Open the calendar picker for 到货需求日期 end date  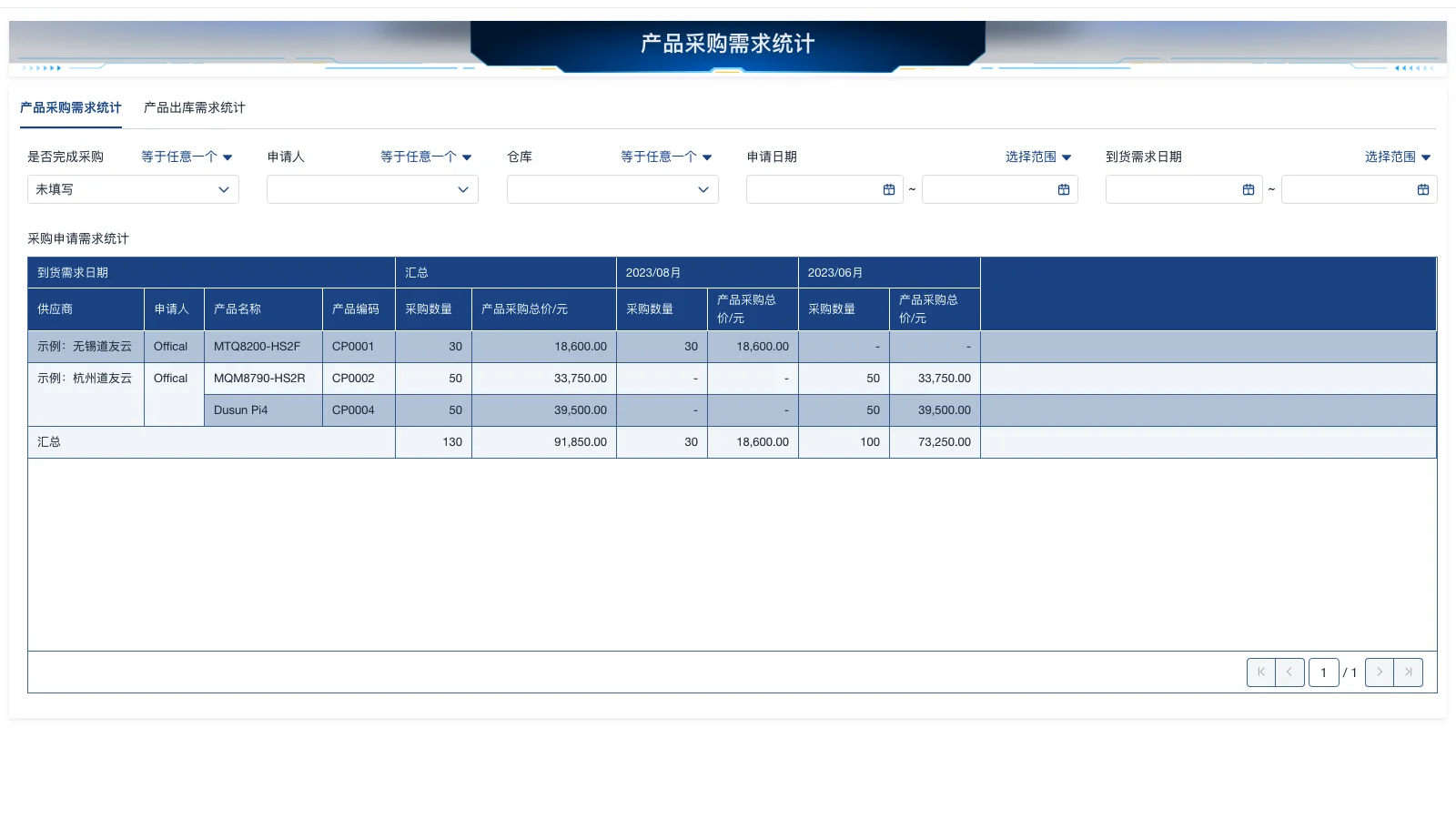click(x=1423, y=189)
